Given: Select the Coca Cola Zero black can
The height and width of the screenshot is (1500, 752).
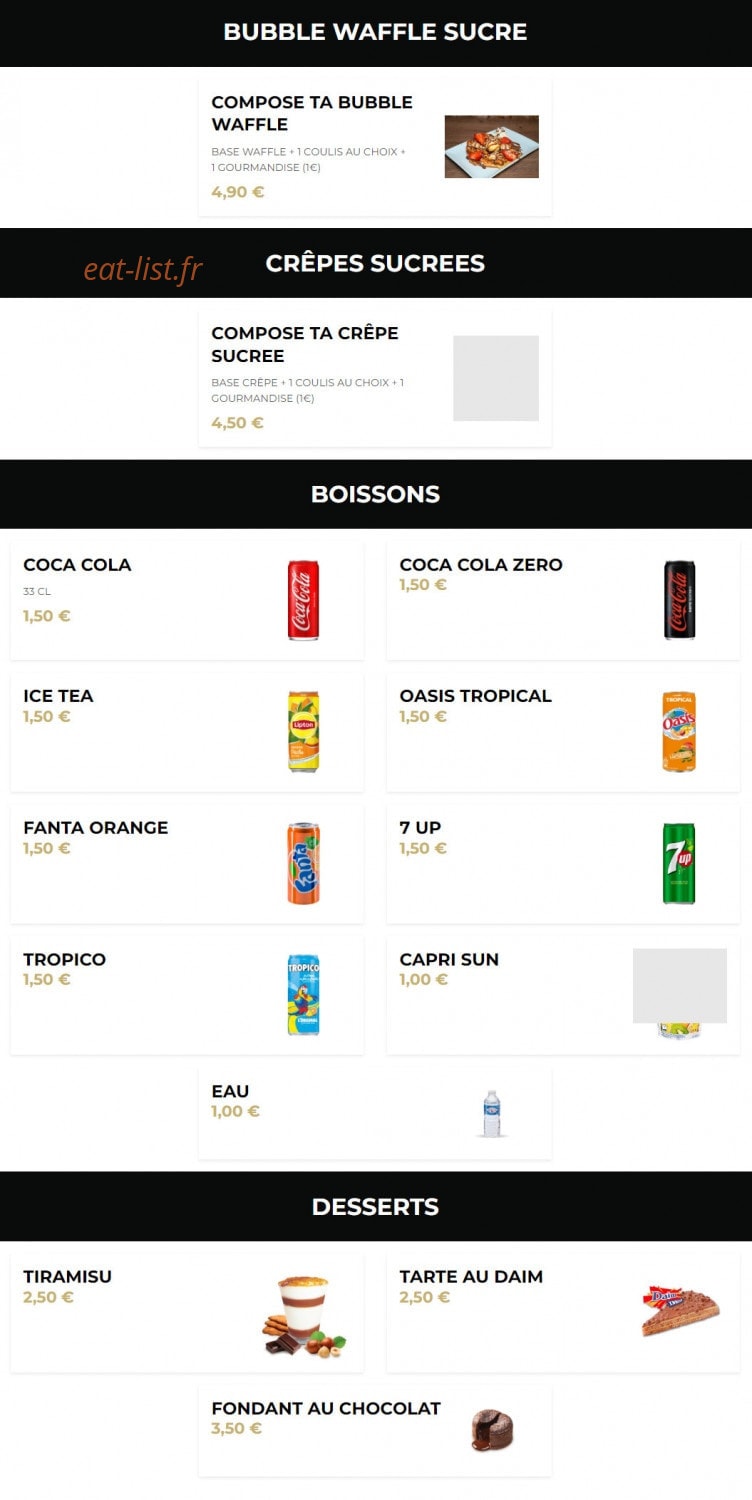Looking at the screenshot, I should point(680,600).
